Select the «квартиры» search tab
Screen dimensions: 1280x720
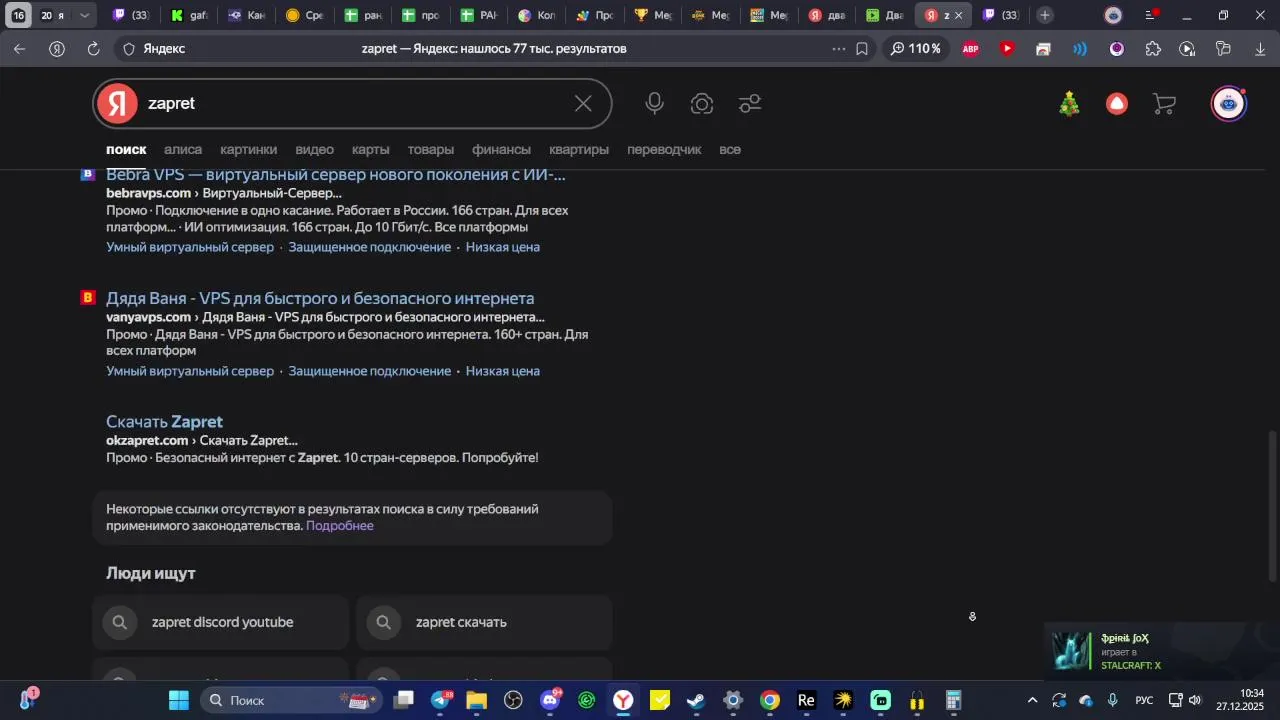(x=579, y=149)
